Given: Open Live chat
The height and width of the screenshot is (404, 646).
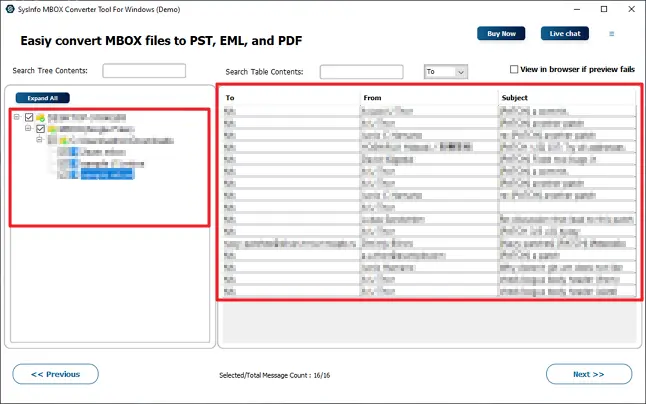Looking at the screenshot, I should [x=565, y=33].
